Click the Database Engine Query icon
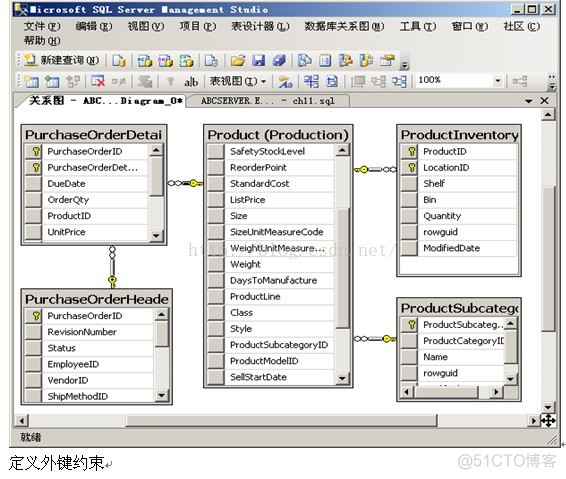566x479 pixels. (119, 60)
